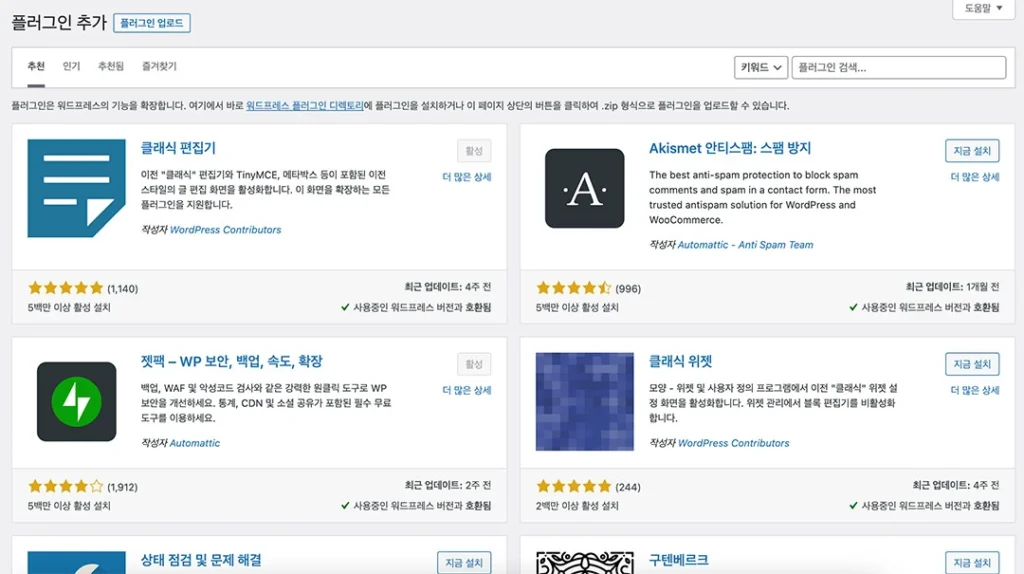Open WordPress Contributors link under 클래식 위젯
Viewport: 1024px width, 574px height.
point(733,443)
